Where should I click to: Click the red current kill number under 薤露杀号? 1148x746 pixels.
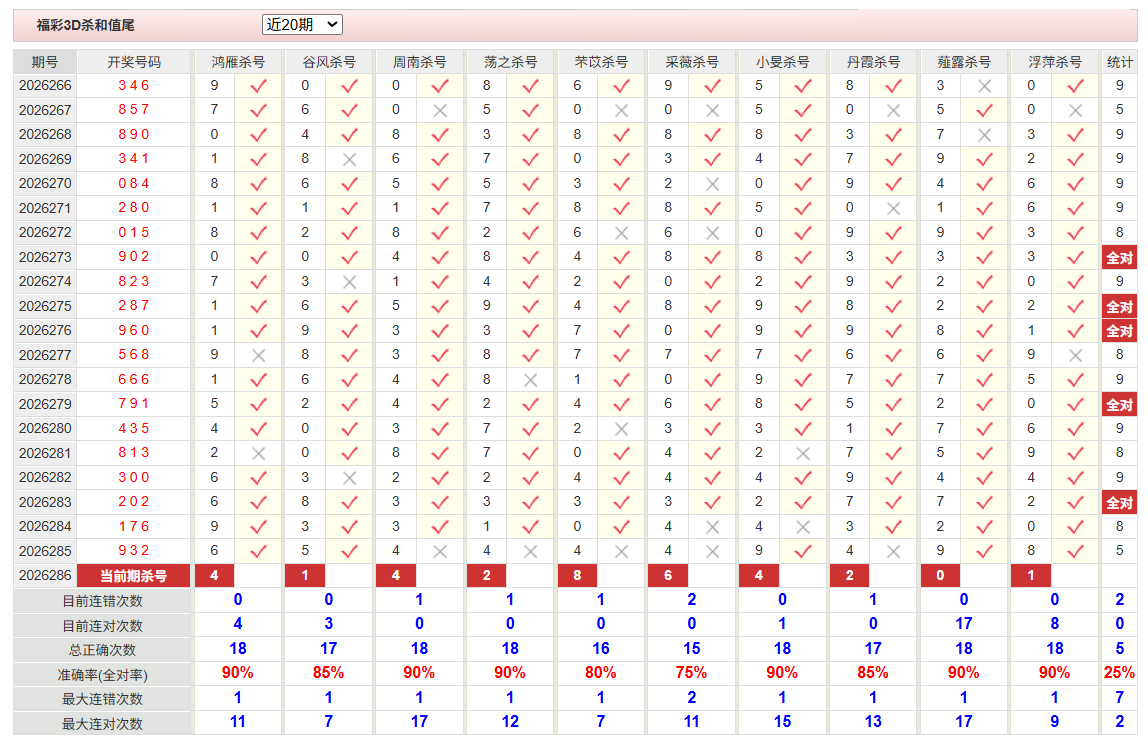click(x=941, y=576)
